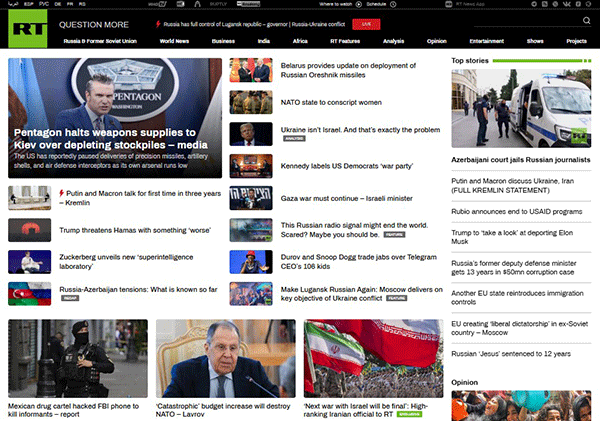Open Belarus Oreshnik missiles article

pyautogui.click(x=348, y=70)
